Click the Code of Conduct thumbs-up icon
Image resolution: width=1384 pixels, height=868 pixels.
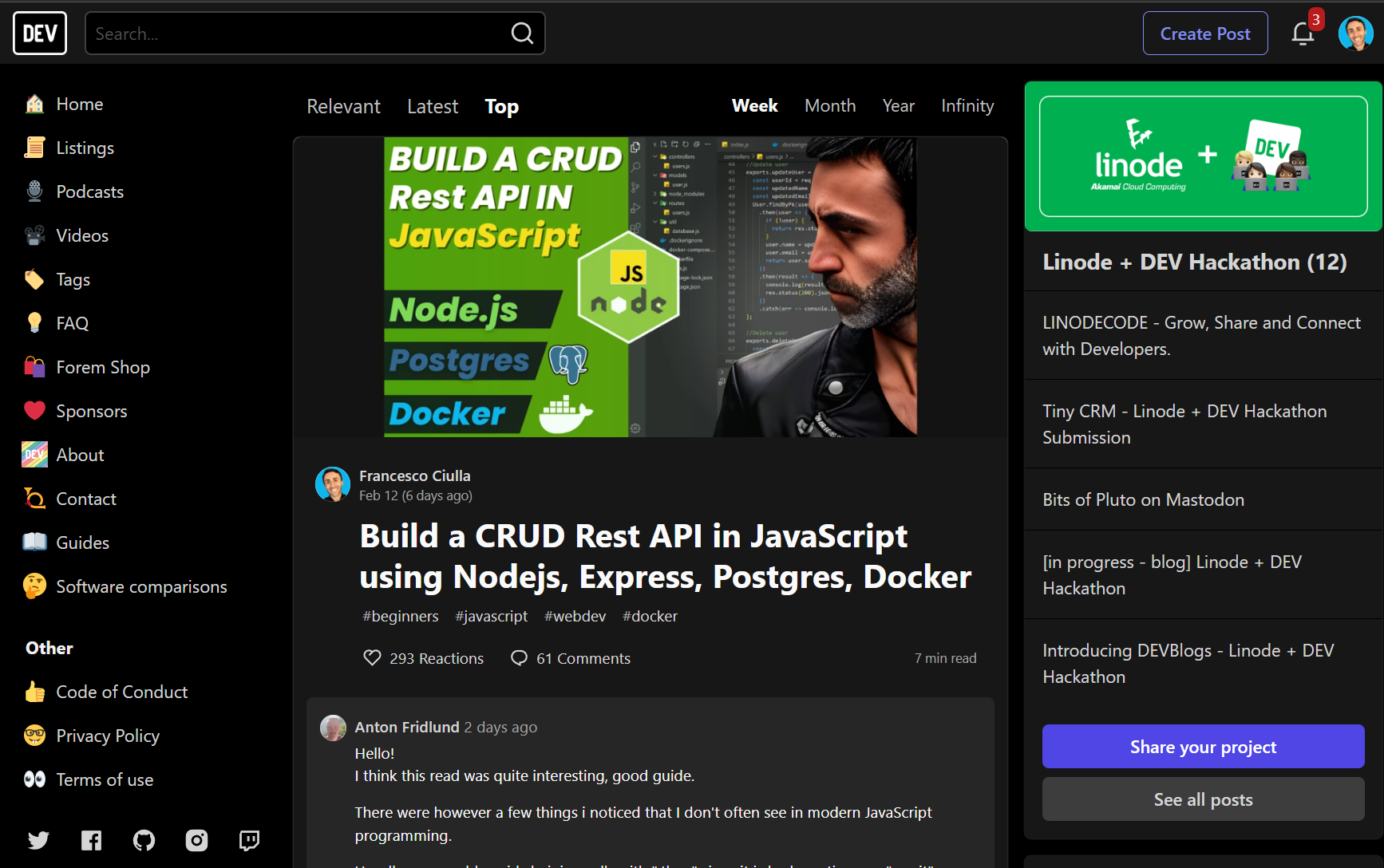click(x=34, y=692)
